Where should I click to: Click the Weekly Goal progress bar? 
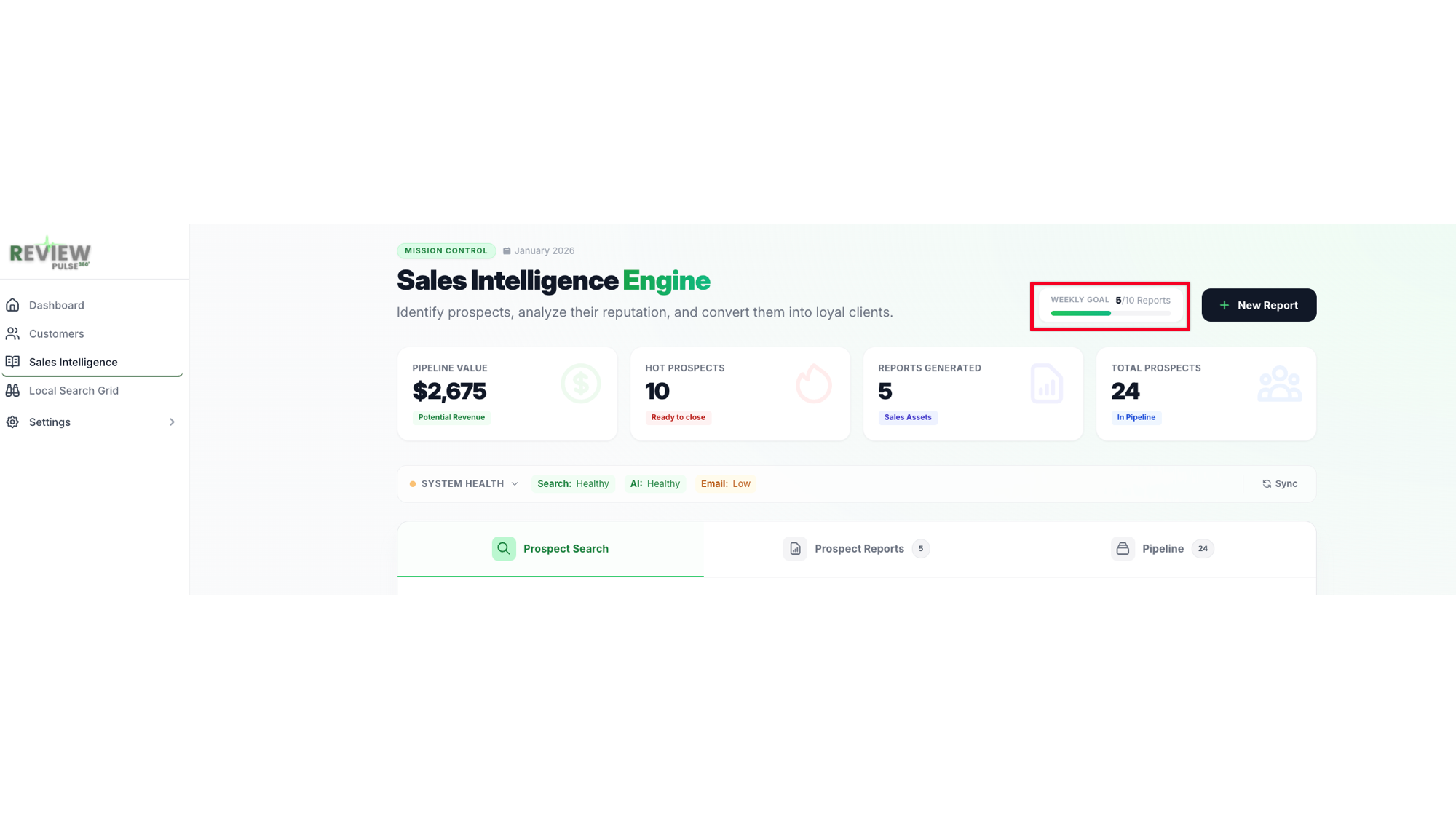pyautogui.click(x=1110, y=314)
